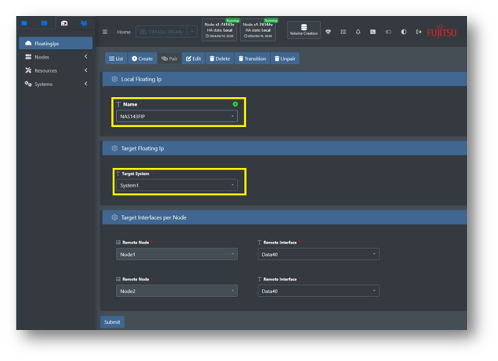
Task: Open the Resources sidebar menu
Action: click(56, 70)
